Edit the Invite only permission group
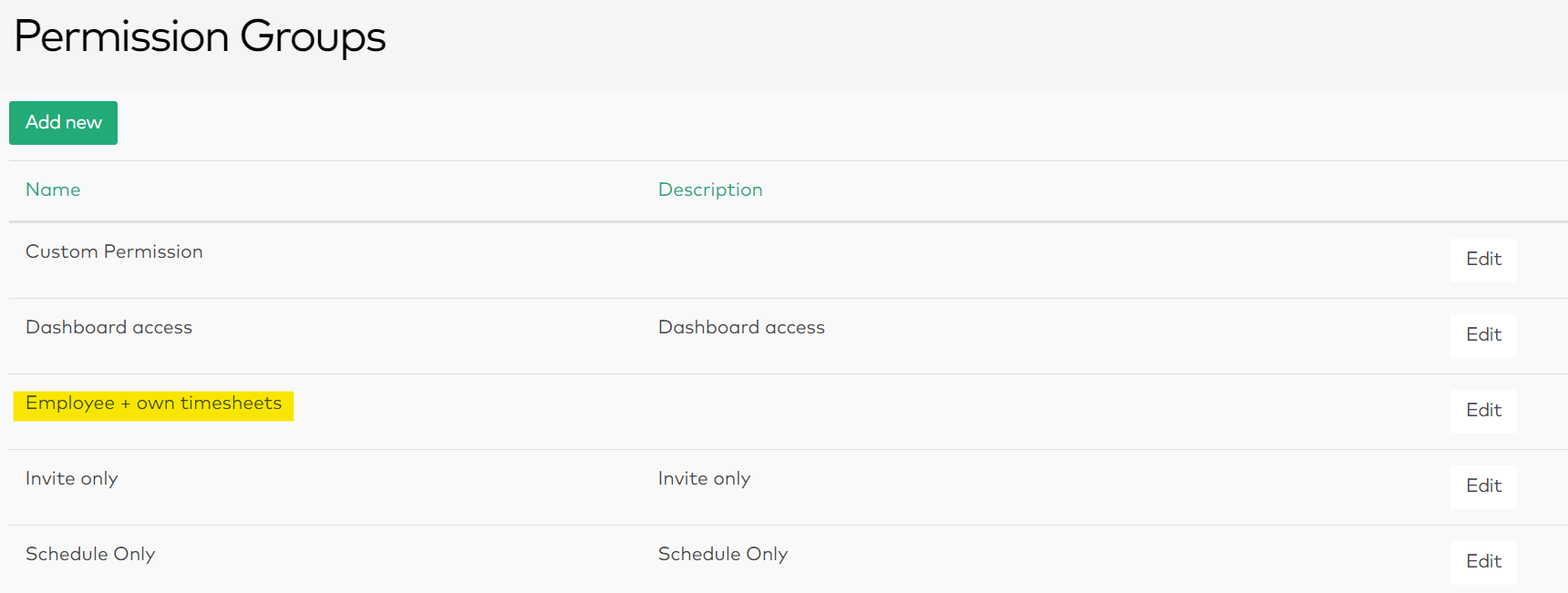 pyautogui.click(x=1483, y=486)
